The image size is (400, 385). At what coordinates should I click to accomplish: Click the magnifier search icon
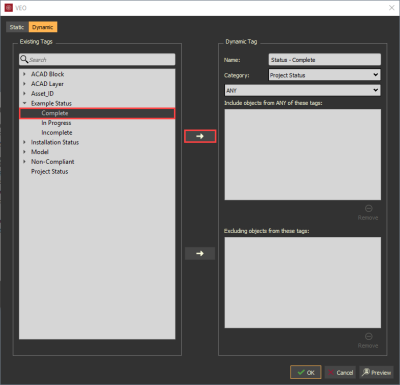pos(24,59)
